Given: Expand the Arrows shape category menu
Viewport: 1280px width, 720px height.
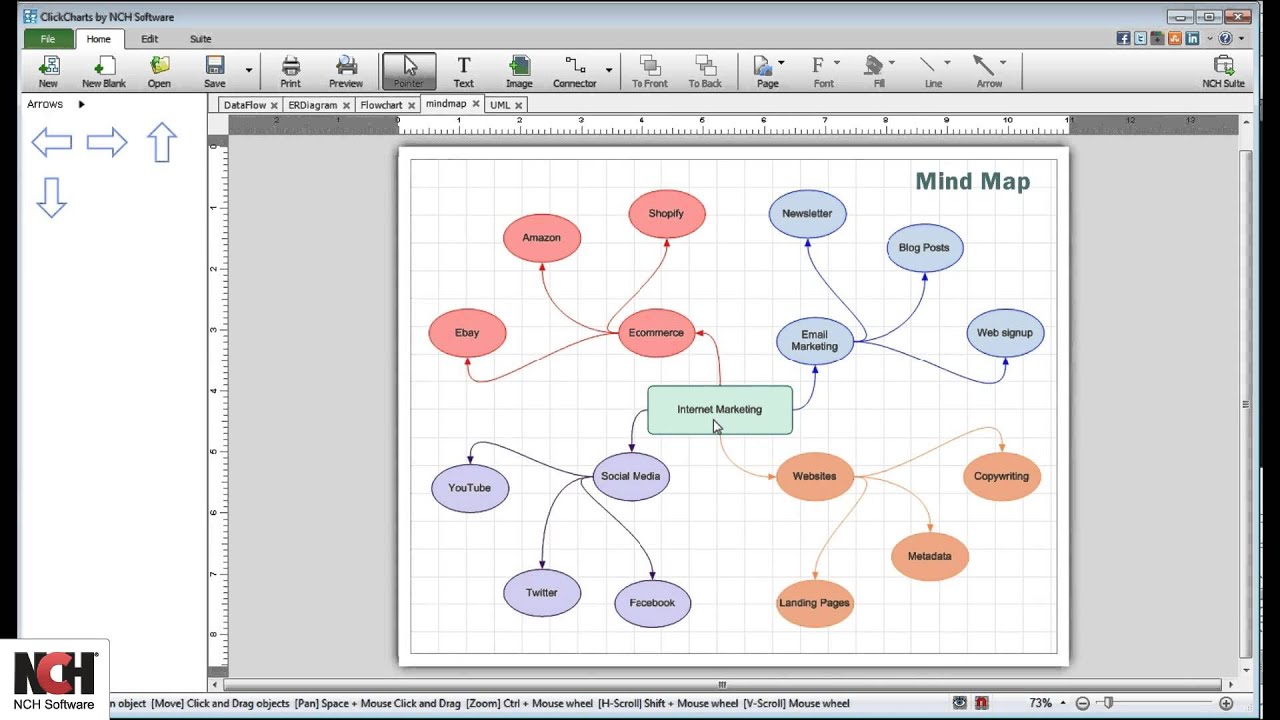Looking at the screenshot, I should (x=81, y=104).
